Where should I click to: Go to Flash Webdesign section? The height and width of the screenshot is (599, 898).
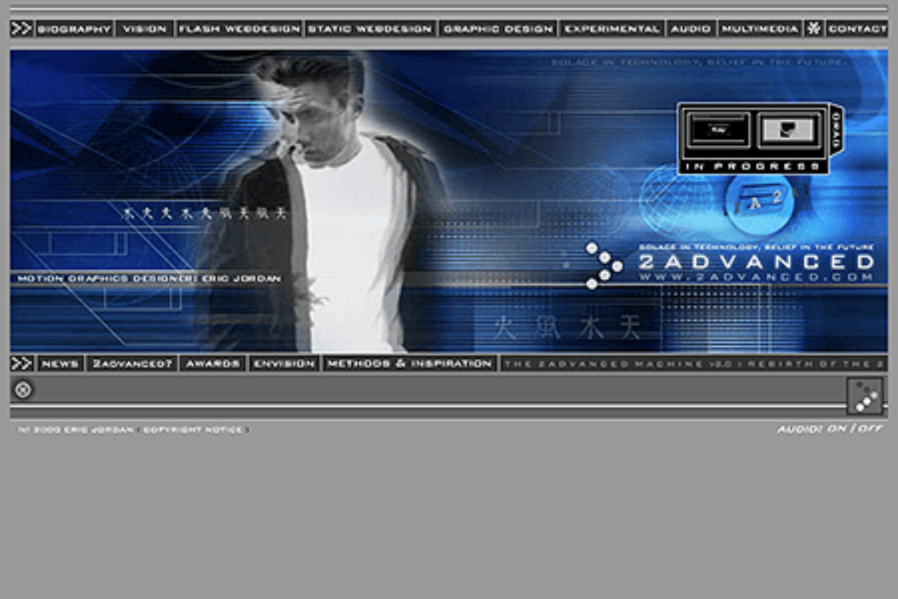click(239, 29)
